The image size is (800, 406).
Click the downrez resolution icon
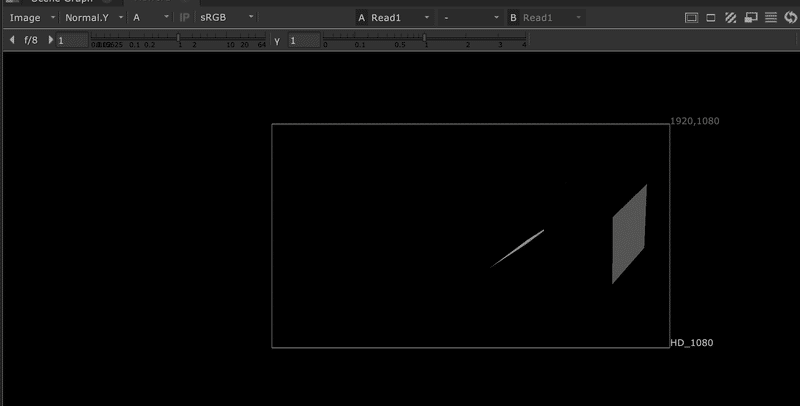(x=751, y=18)
